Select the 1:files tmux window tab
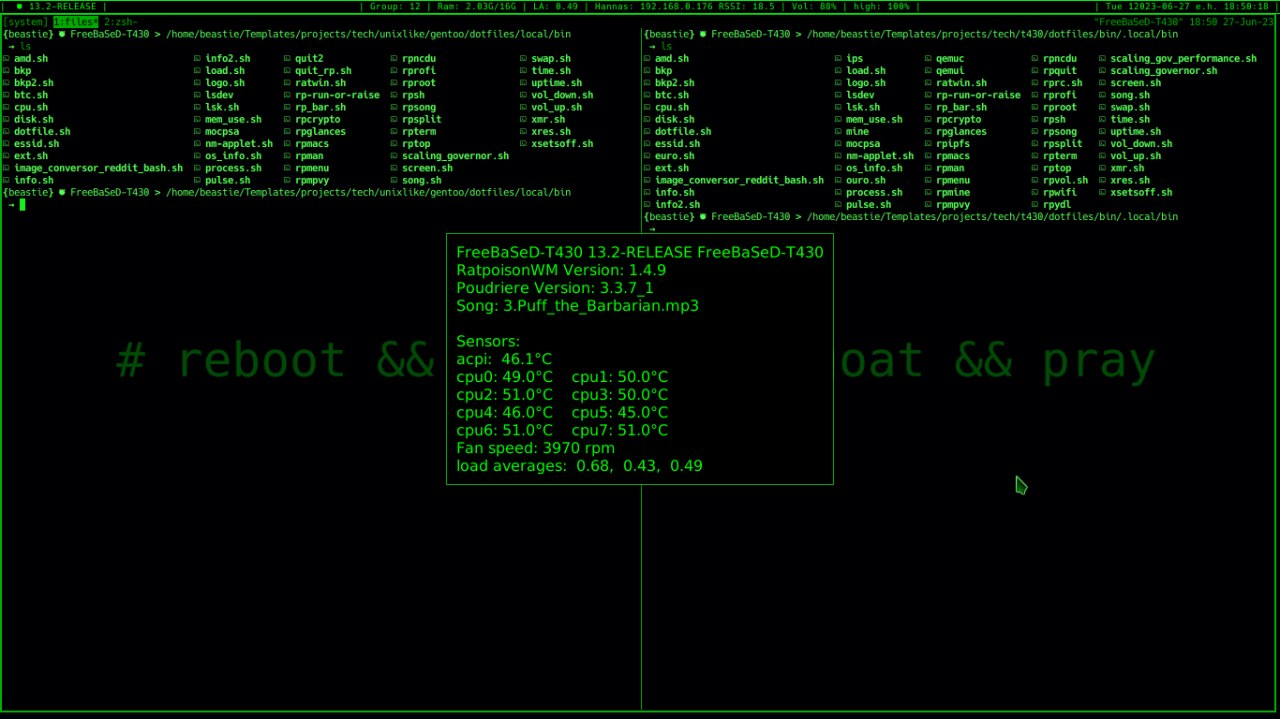This screenshot has height=719, width=1280. pos(75,22)
